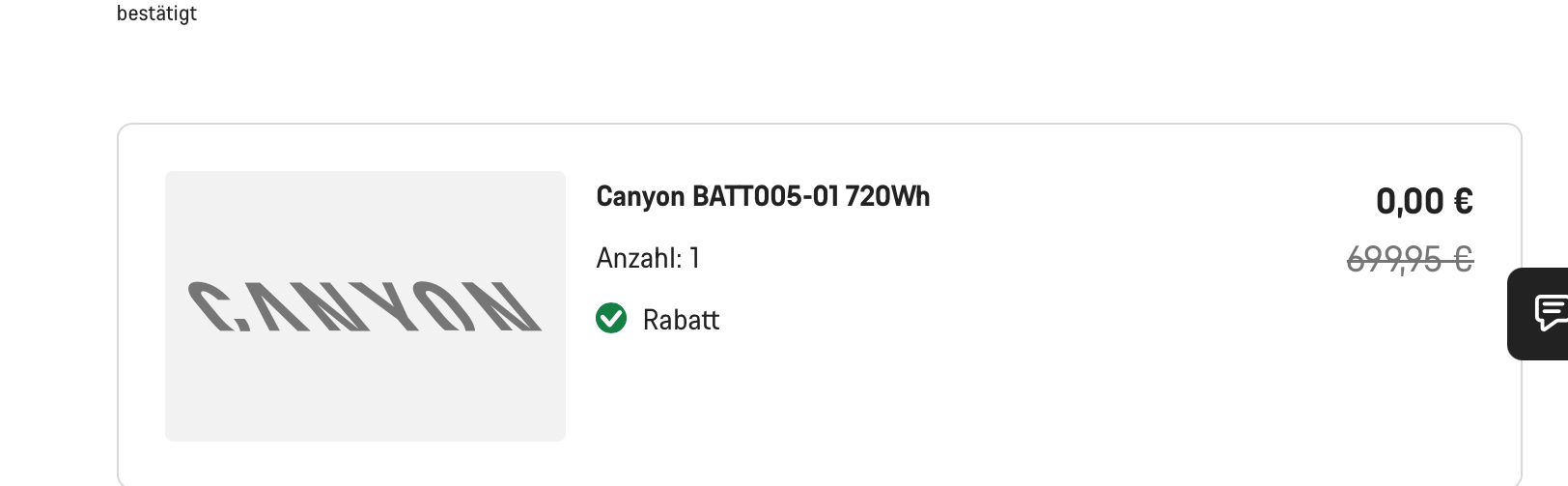1568x486 pixels.
Task: Click the letter C of the CANYON logo
Action: coord(214,307)
